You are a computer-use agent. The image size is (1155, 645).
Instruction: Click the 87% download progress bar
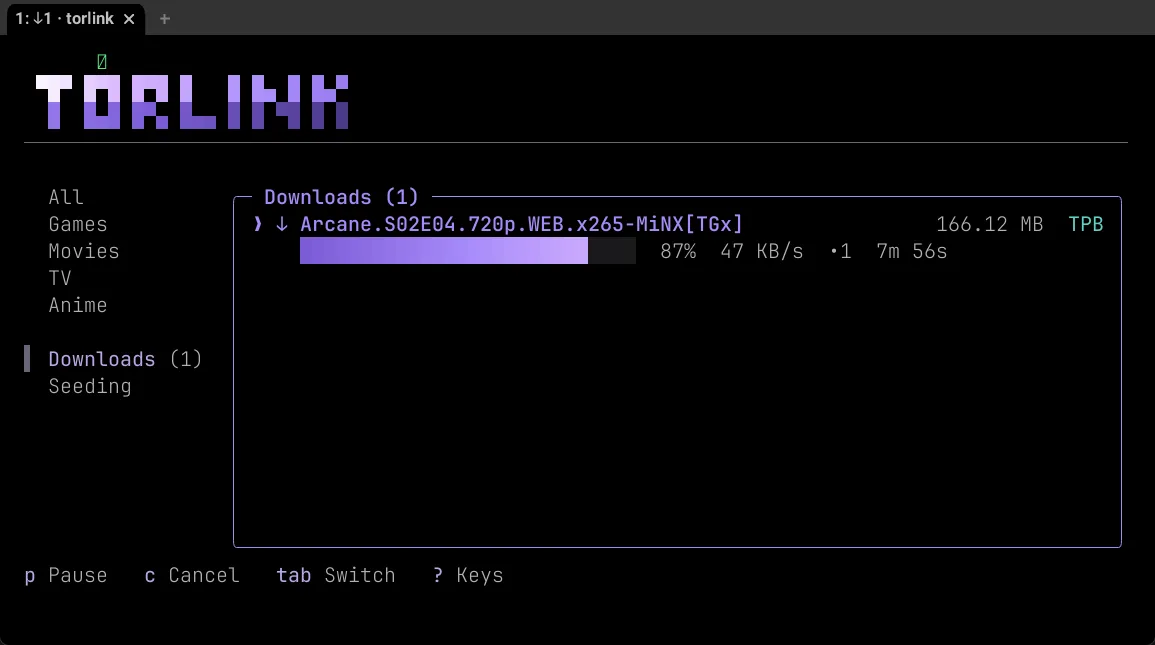click(468, 251)
